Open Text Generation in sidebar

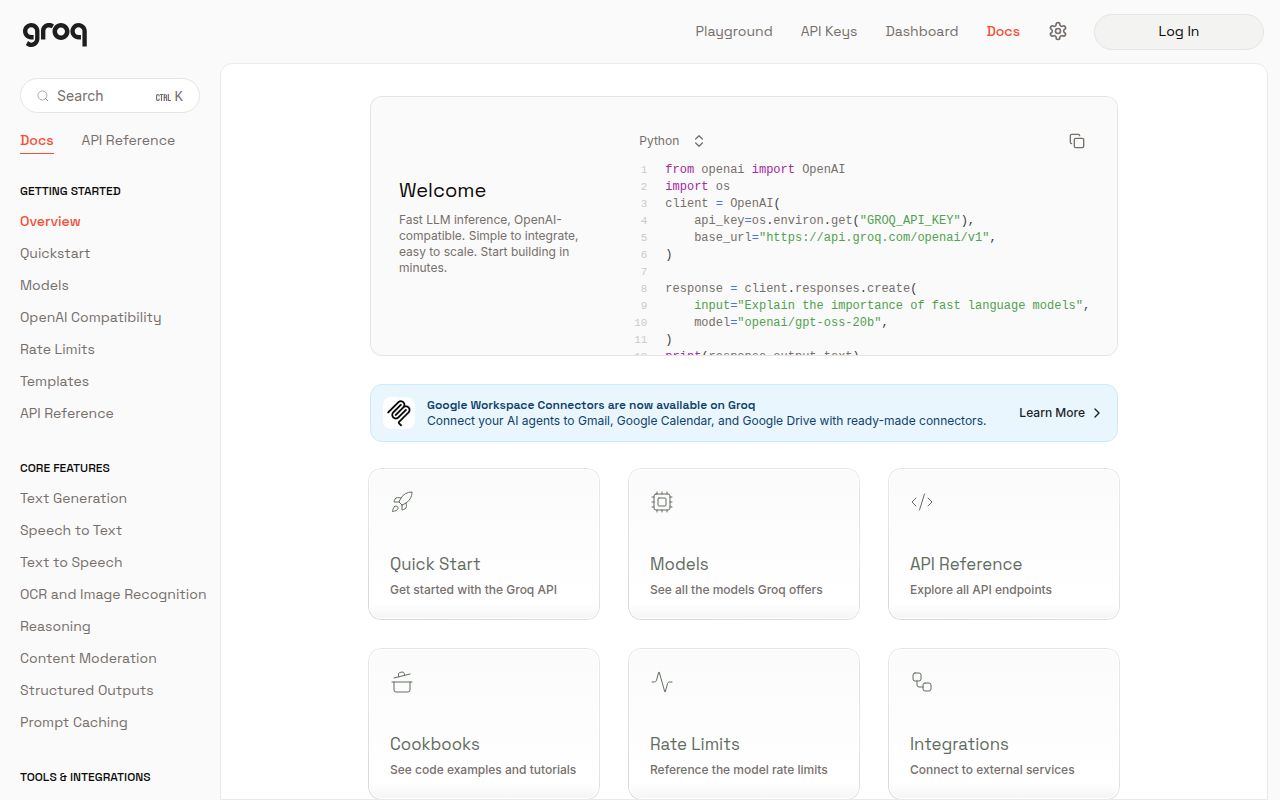click(73, 498)
